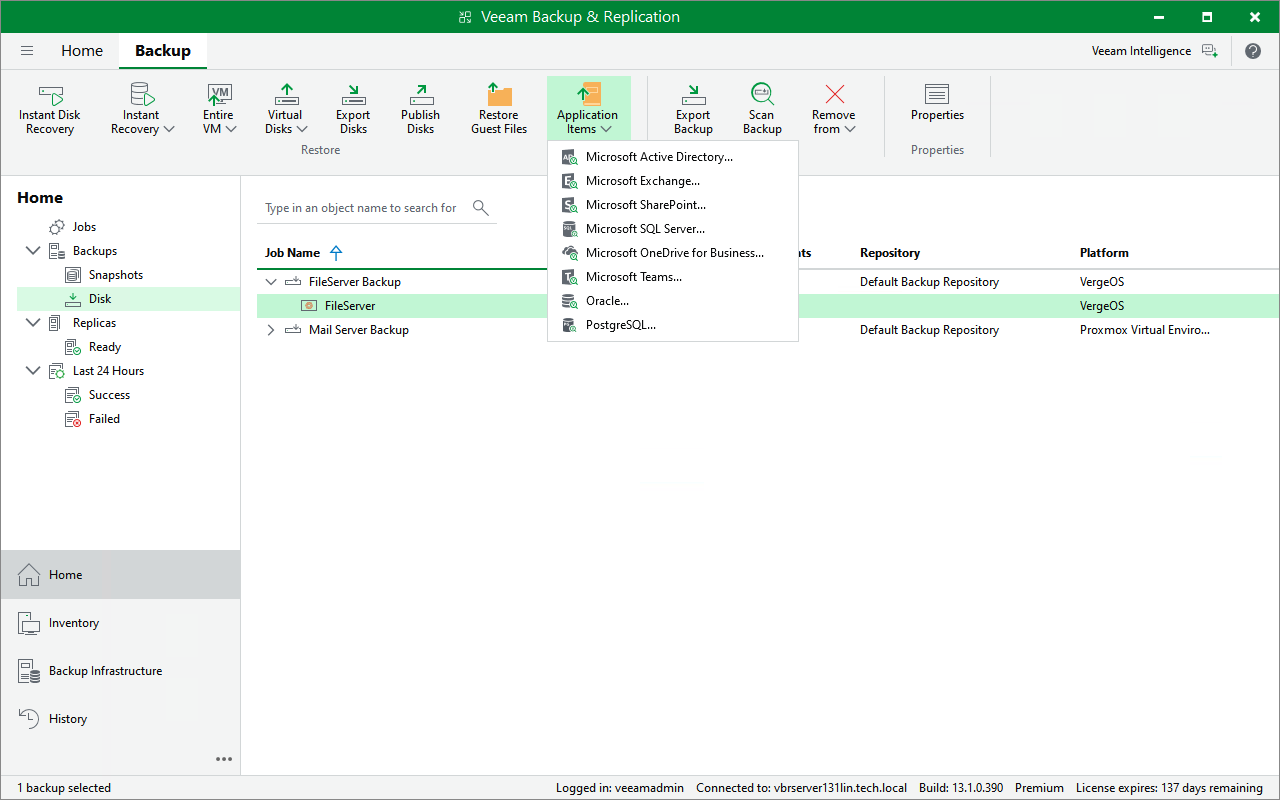Open the hamburger main menu
The image size is (1280, 800).
tap(27, 51)
